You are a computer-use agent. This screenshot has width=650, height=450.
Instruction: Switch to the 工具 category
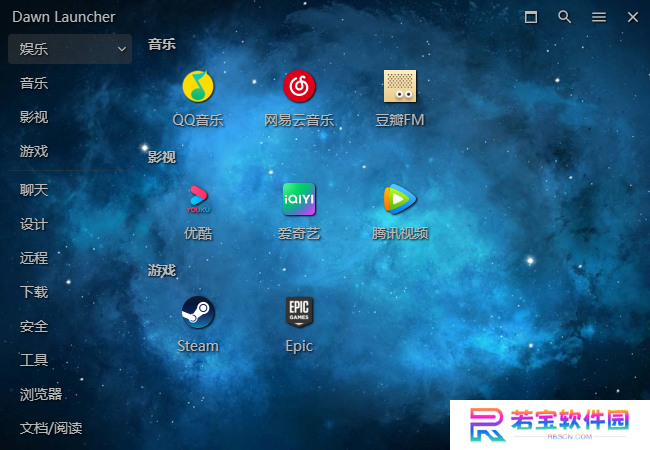click(x=34, y=360)
